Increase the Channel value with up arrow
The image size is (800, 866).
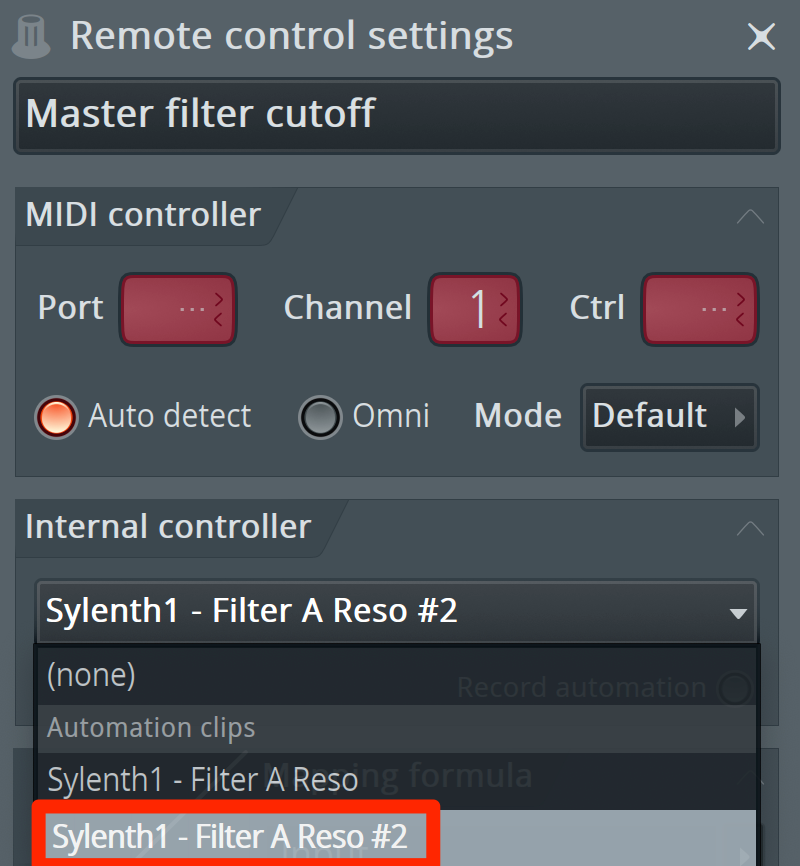point(503,299)
